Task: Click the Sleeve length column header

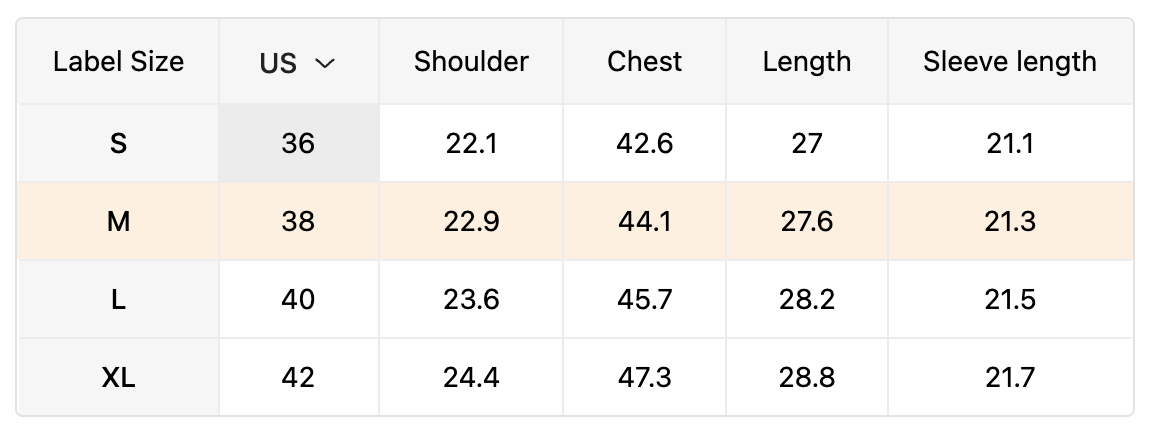Action: (x=1009, y=62)
